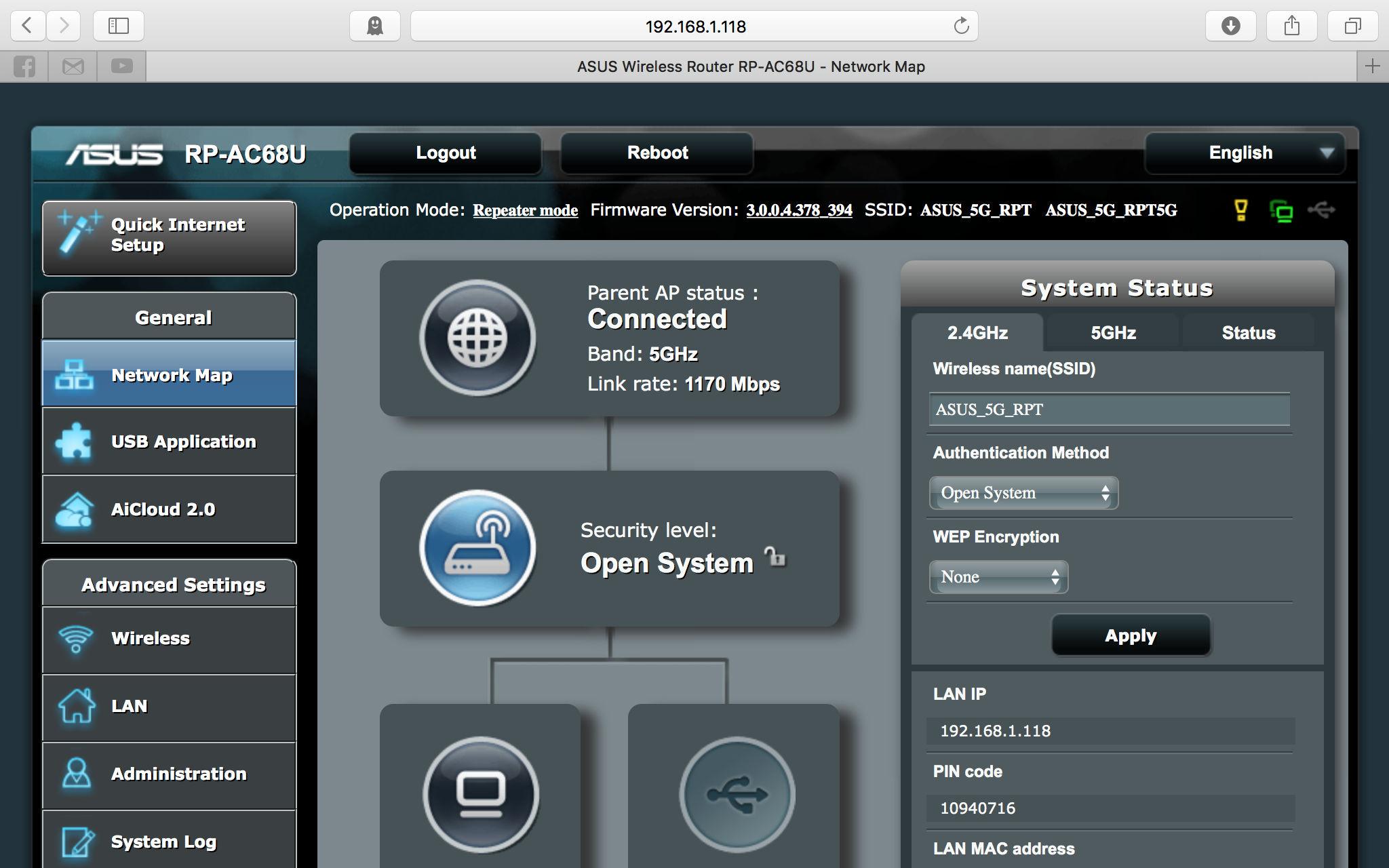Expand the WEP Encryption dropdown
1389x868 pixels.
998,577
